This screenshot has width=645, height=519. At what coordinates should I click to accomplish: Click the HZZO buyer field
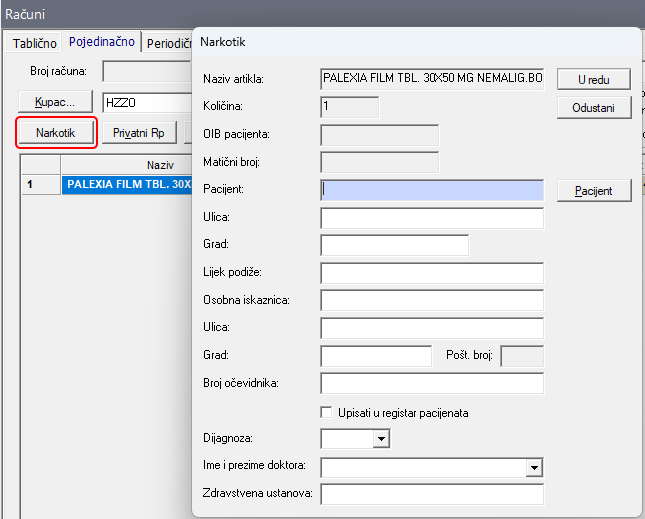(147, 102)
